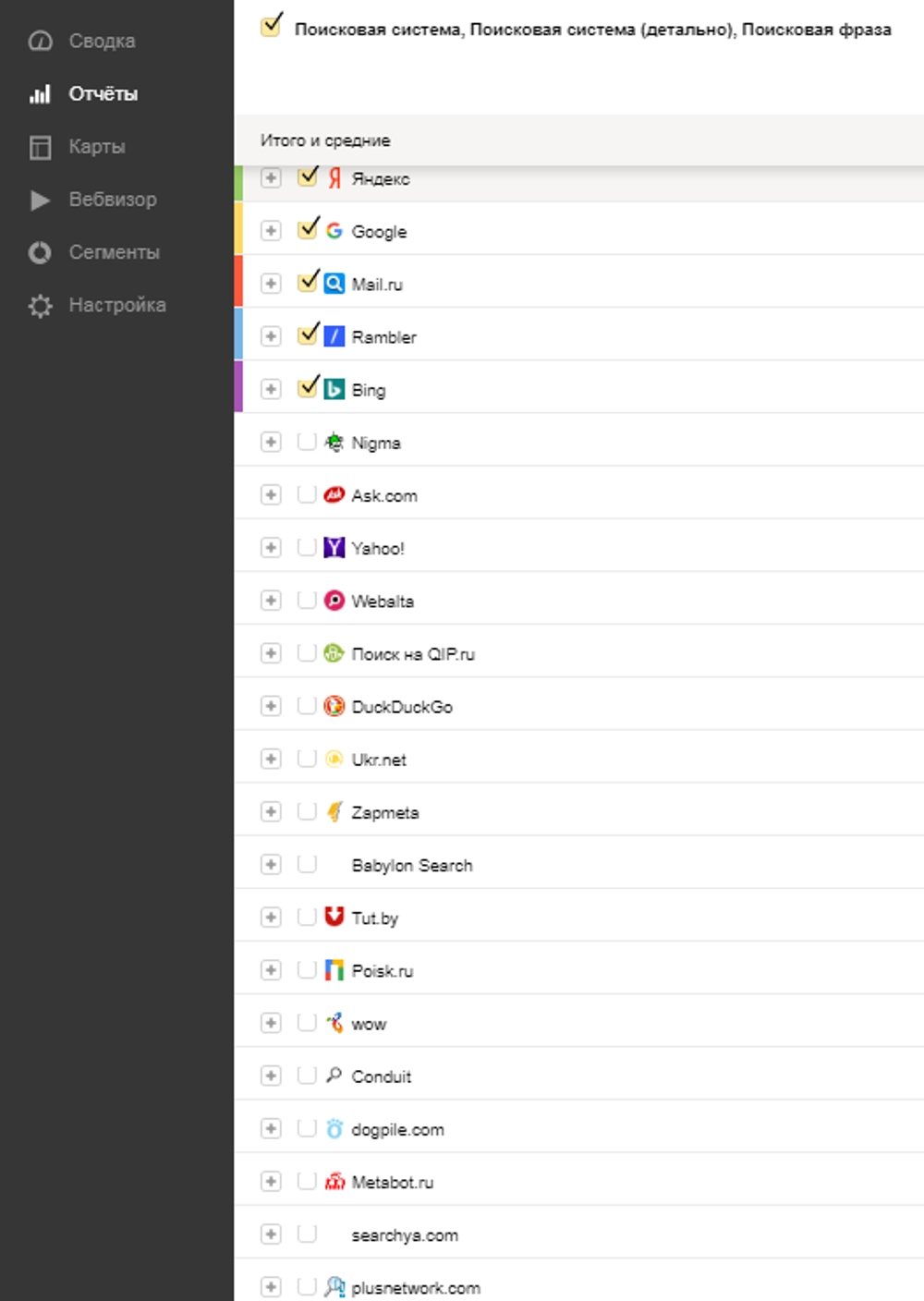Click the Сегменты pie icon
924x1301 pixels.
(40, 252)
